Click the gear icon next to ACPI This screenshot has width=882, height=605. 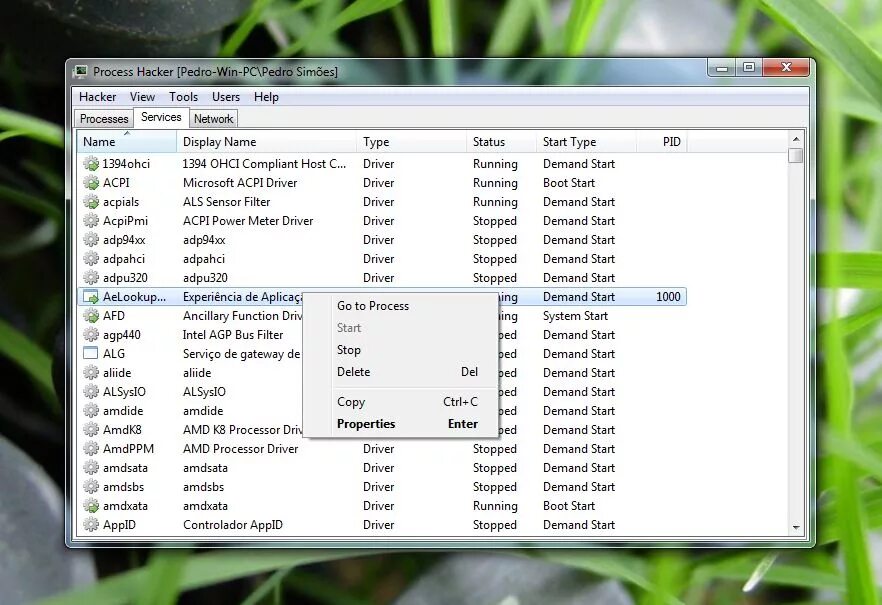(x=91, y=183)
